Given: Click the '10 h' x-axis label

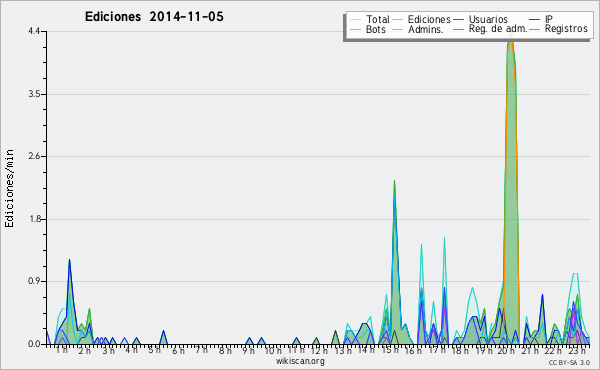Looking at the screenshot, I should 273,350.
